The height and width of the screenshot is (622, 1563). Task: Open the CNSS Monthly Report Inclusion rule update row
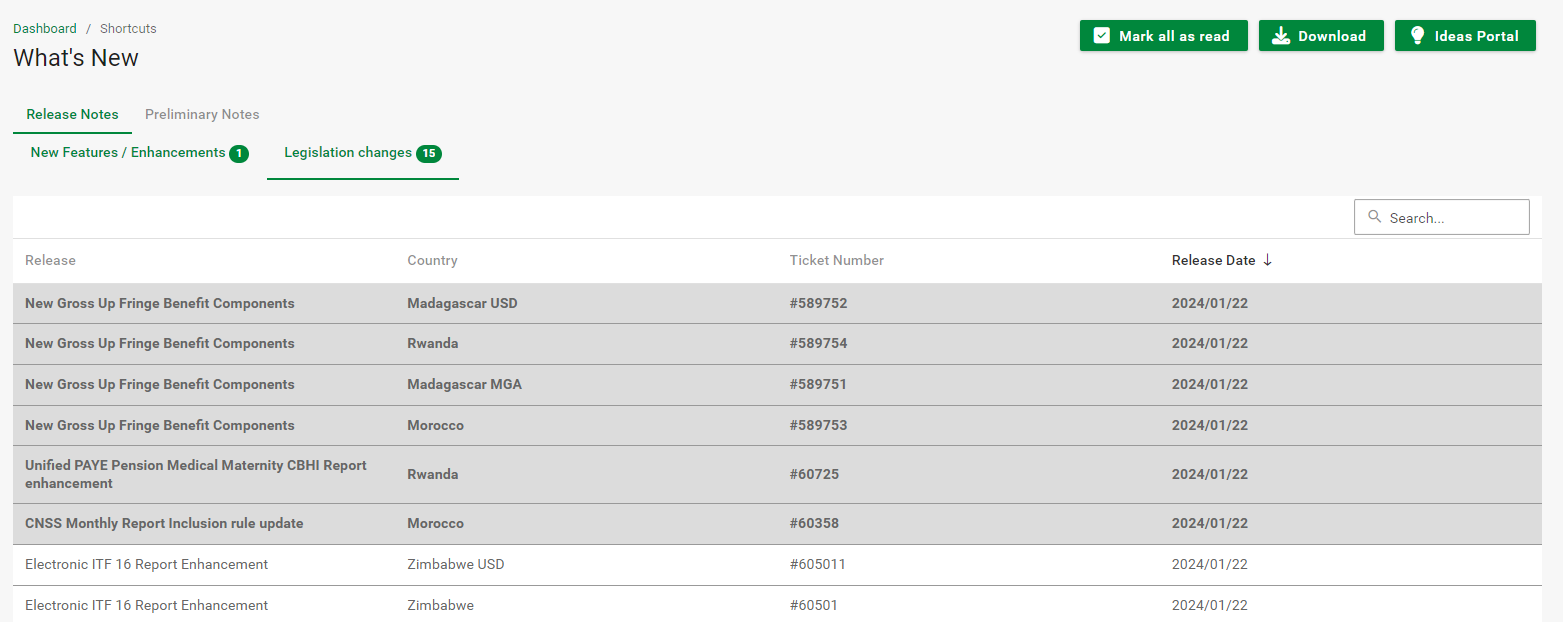[164, 523]
